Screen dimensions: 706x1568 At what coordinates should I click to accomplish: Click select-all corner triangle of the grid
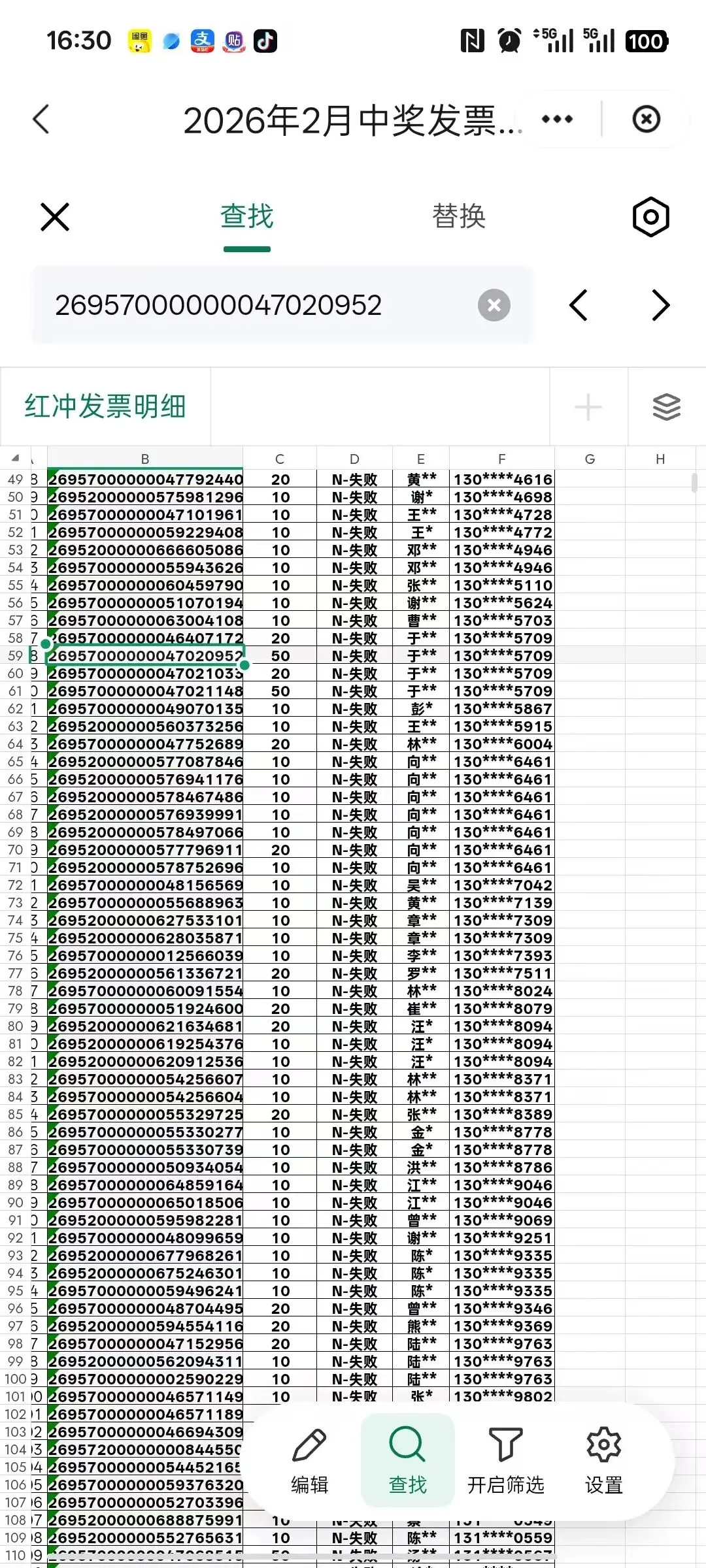[x=16, y=458]
